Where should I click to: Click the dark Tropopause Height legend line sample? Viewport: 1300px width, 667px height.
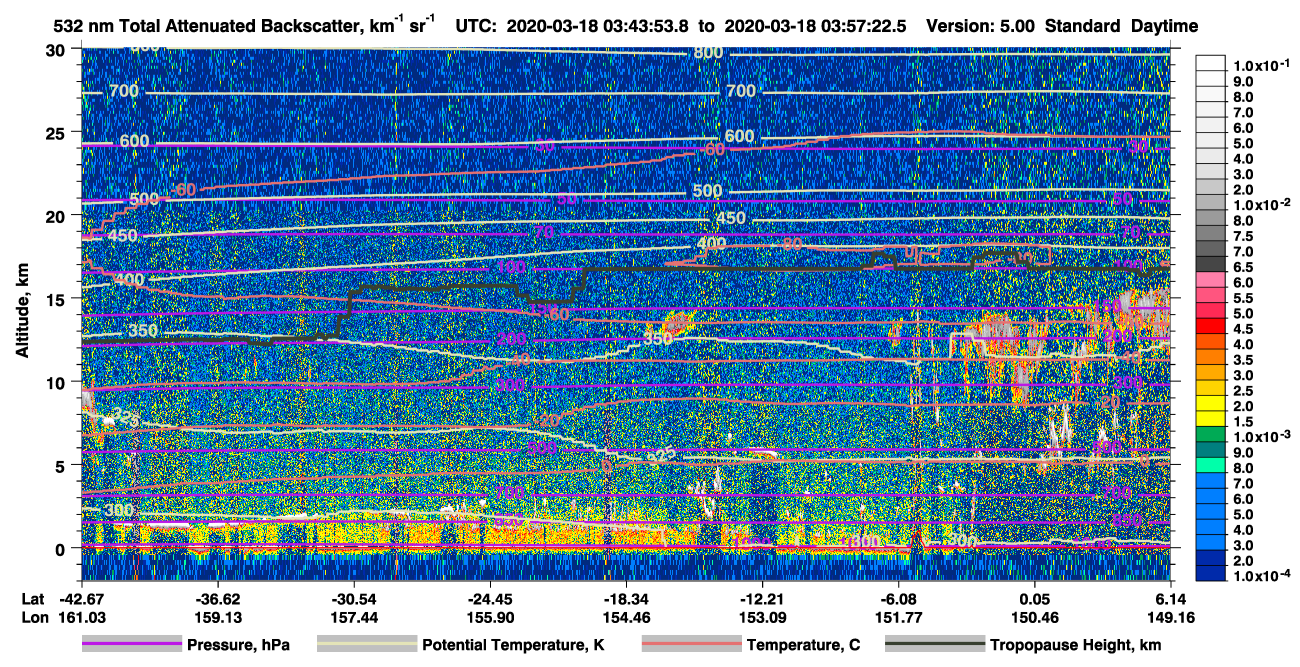pos(935,645)
